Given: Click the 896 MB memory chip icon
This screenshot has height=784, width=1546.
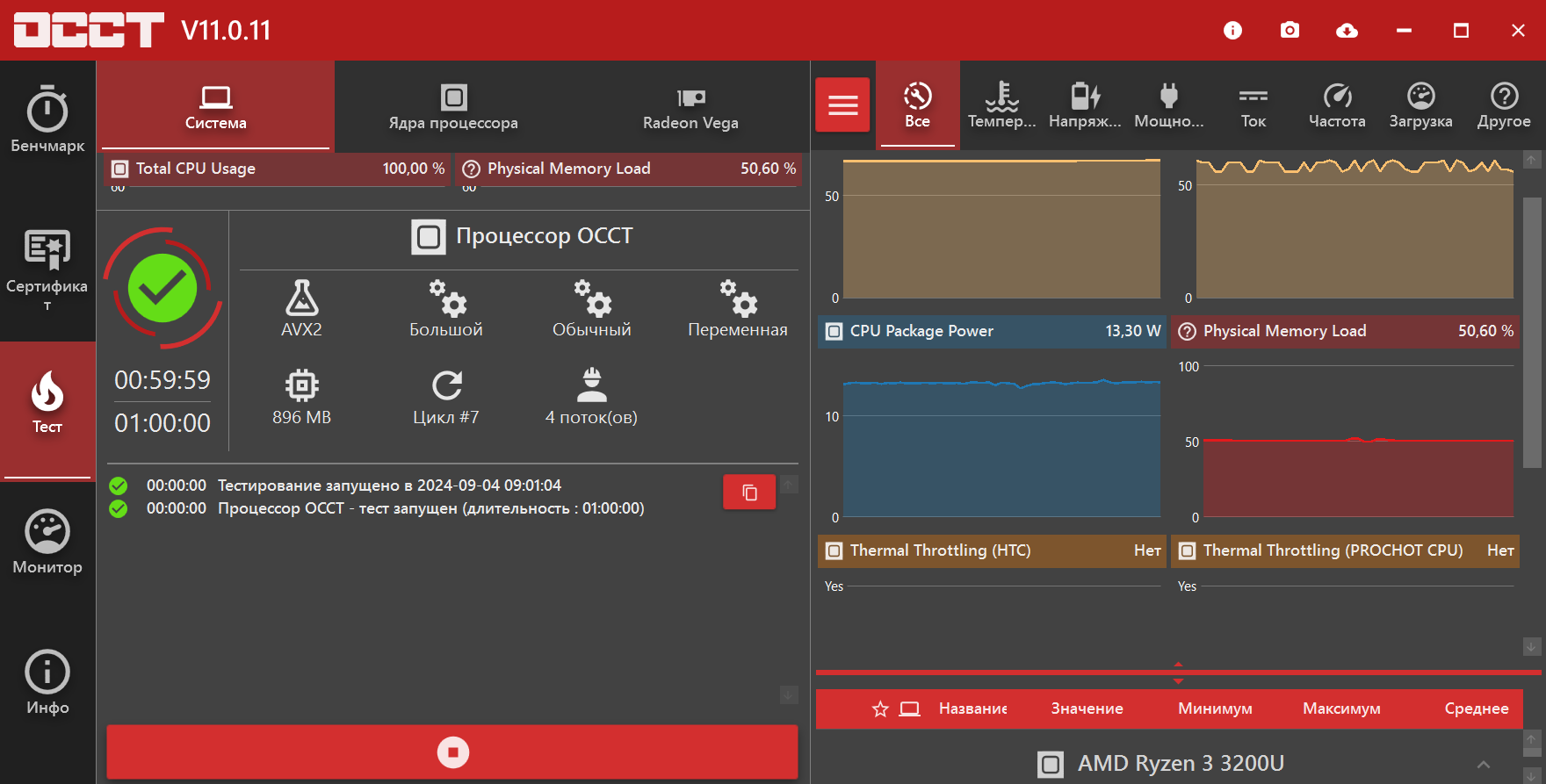Looking at the screenshot, I should 301,385.
